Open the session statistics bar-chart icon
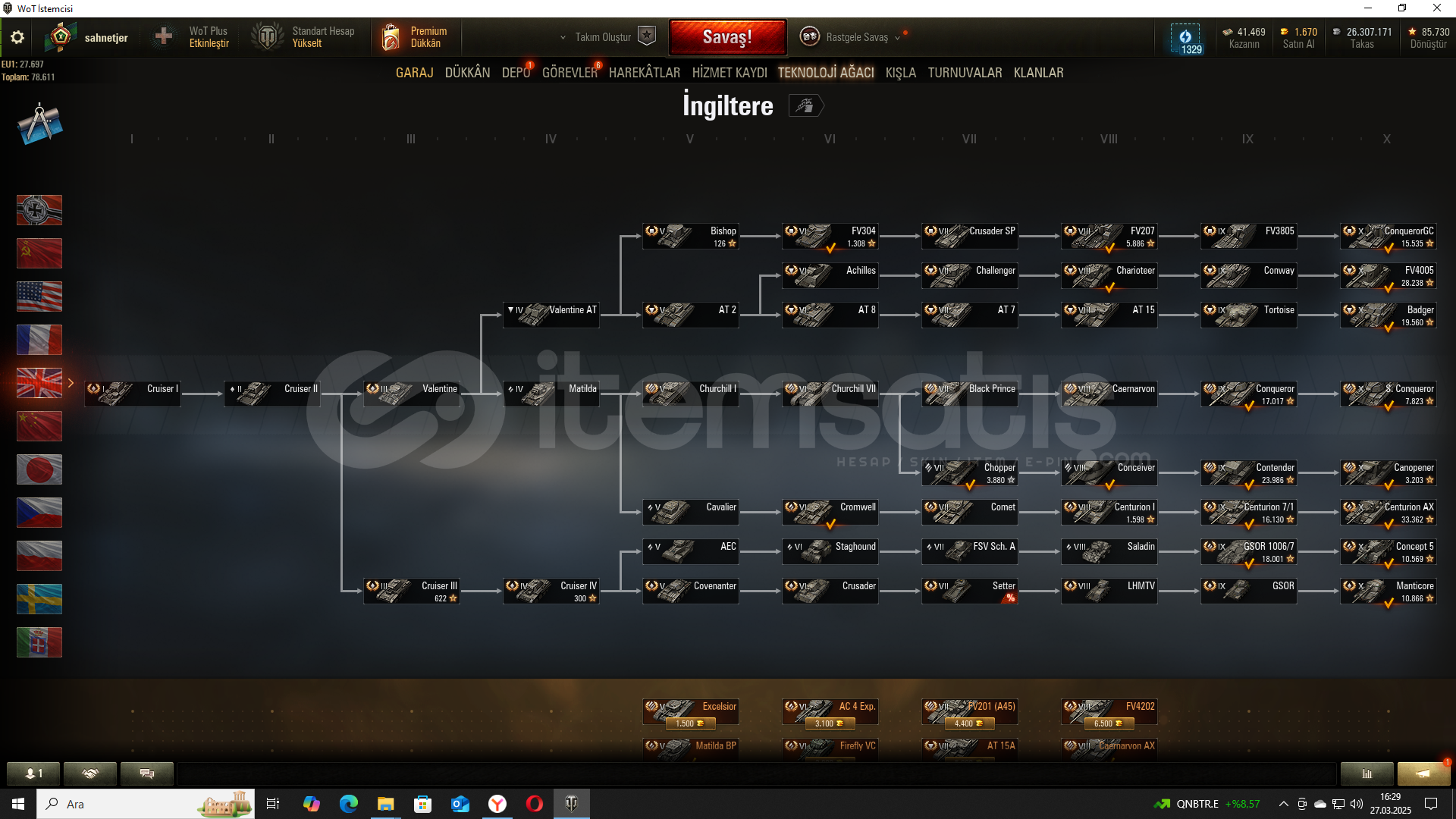The height and width of the screenshot is (819, 1456). (x=1367, y=773)
